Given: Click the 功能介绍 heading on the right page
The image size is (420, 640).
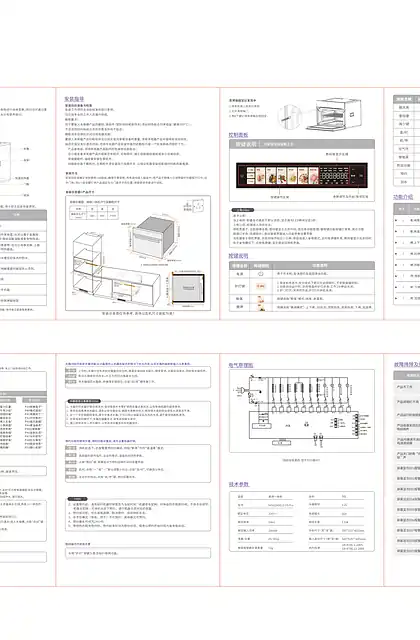Looking at the screenshot, I should (403, 197).
